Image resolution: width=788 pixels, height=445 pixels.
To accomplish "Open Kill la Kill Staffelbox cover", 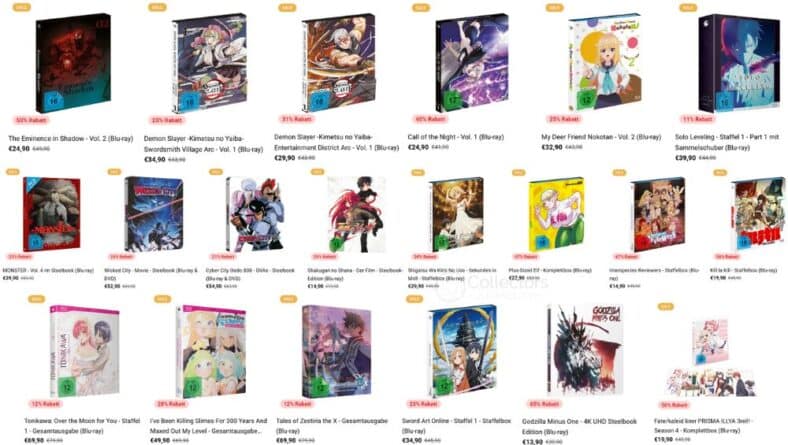I will 758,214.
